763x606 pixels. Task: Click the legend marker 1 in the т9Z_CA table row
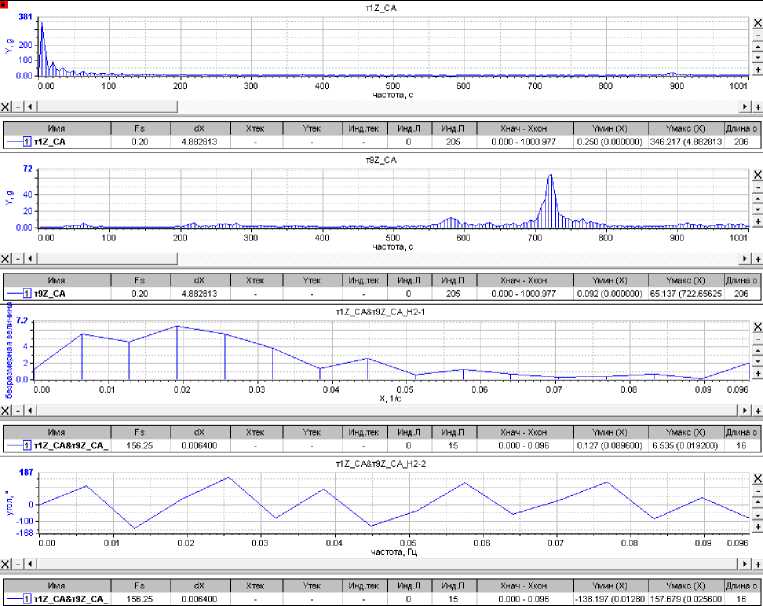[x=27, y=294]
